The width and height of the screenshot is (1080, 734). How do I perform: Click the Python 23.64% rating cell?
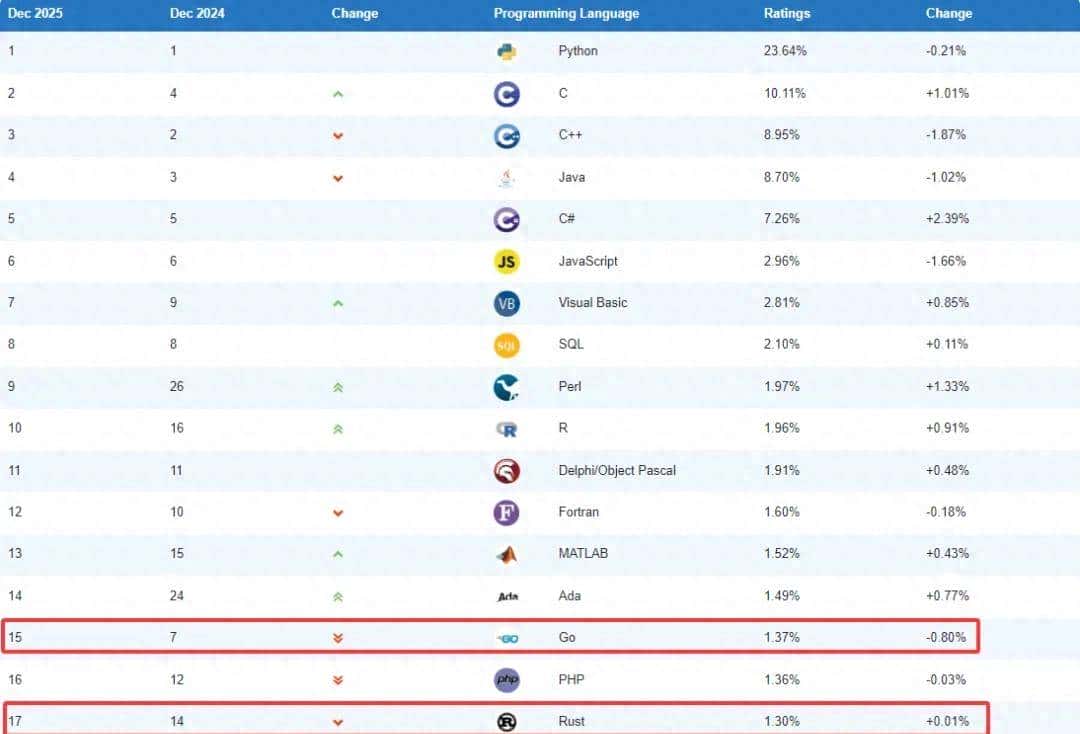[x=785, y=51]
